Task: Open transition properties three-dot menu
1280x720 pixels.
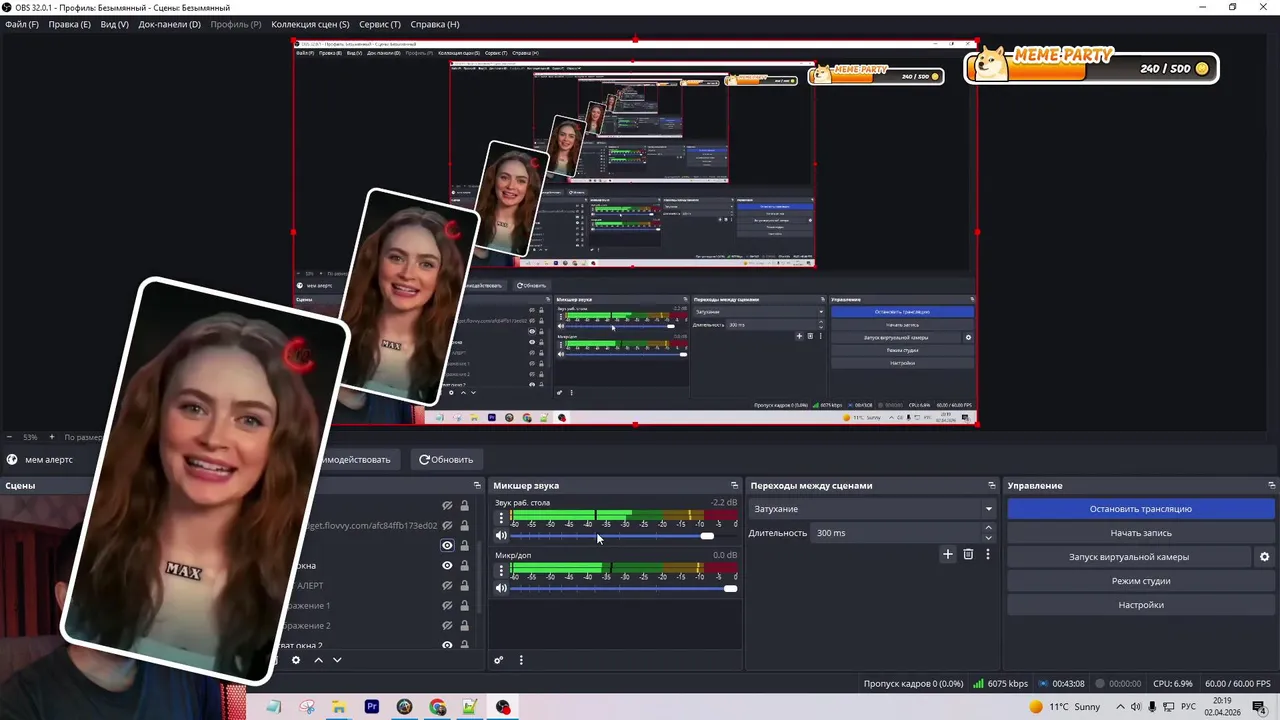Action: point(988,554)
